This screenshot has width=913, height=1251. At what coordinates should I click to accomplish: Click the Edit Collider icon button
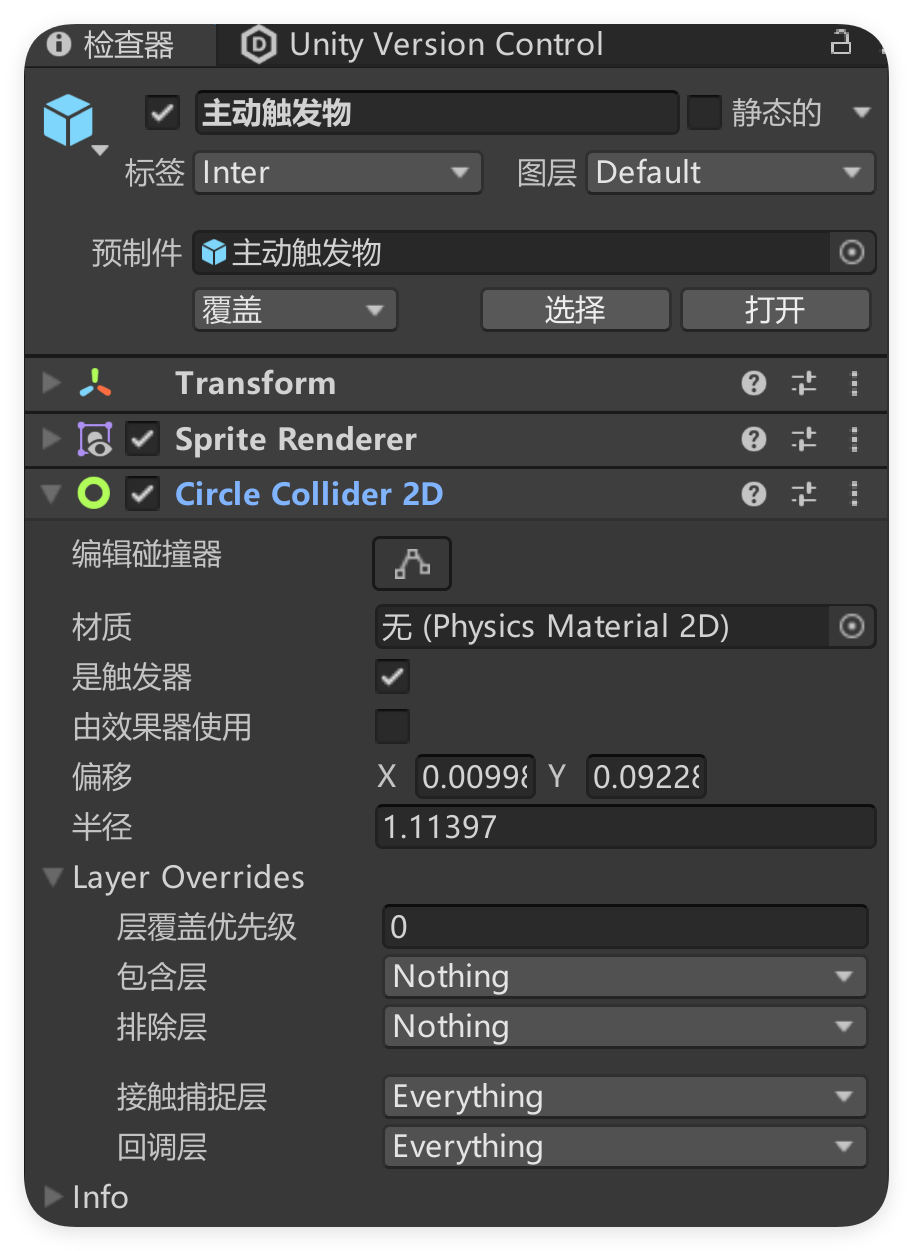coord(412,564)
